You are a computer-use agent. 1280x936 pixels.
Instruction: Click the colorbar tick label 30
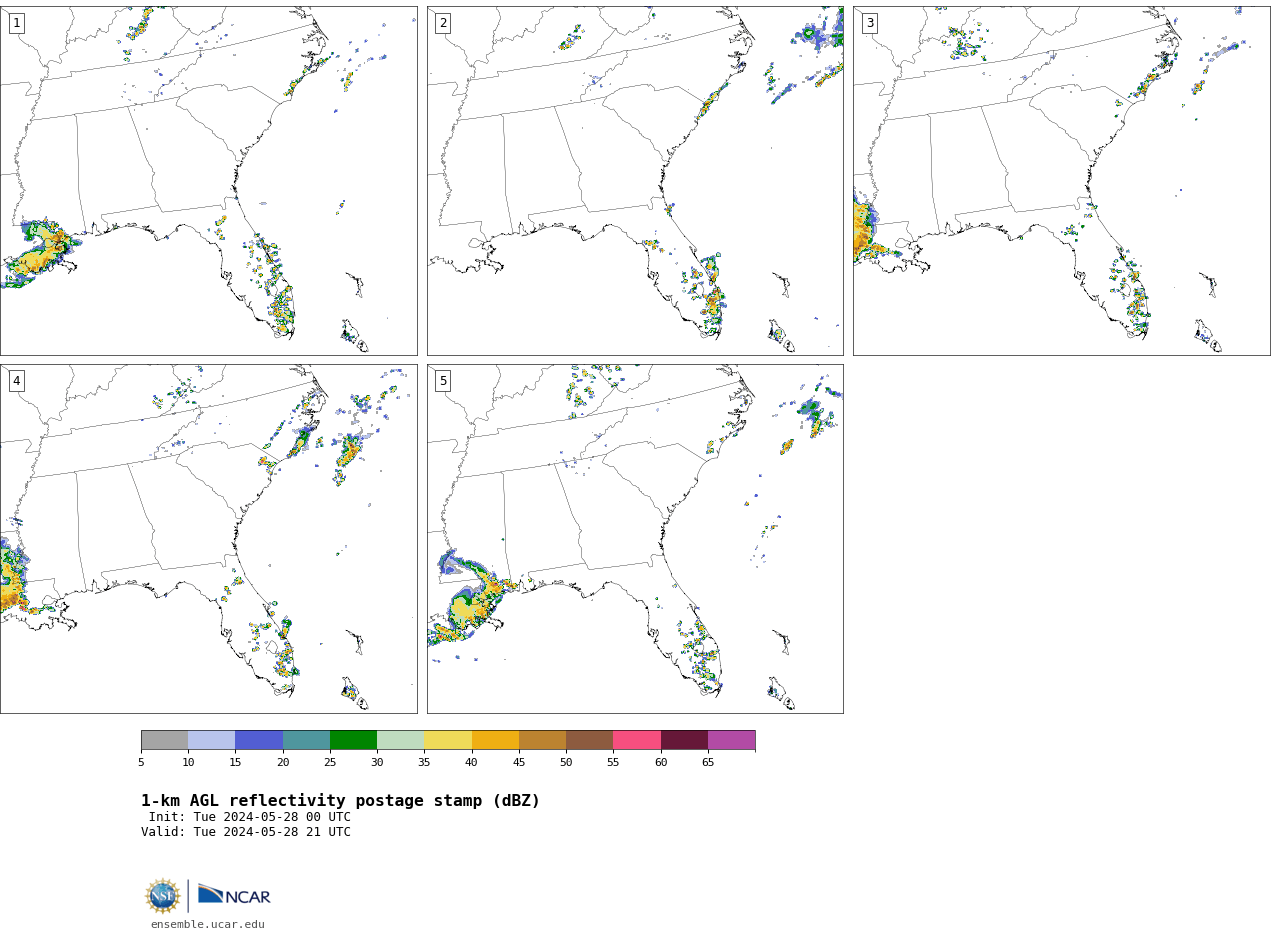377,763
